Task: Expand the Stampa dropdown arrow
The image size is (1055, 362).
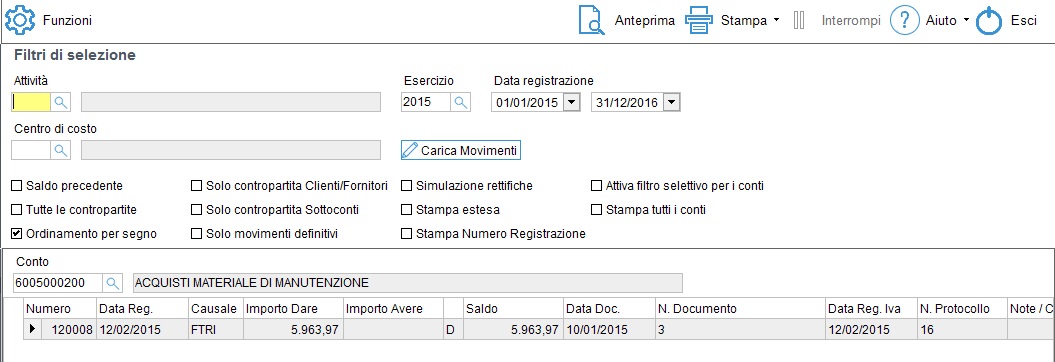Action: click(776, 20)
